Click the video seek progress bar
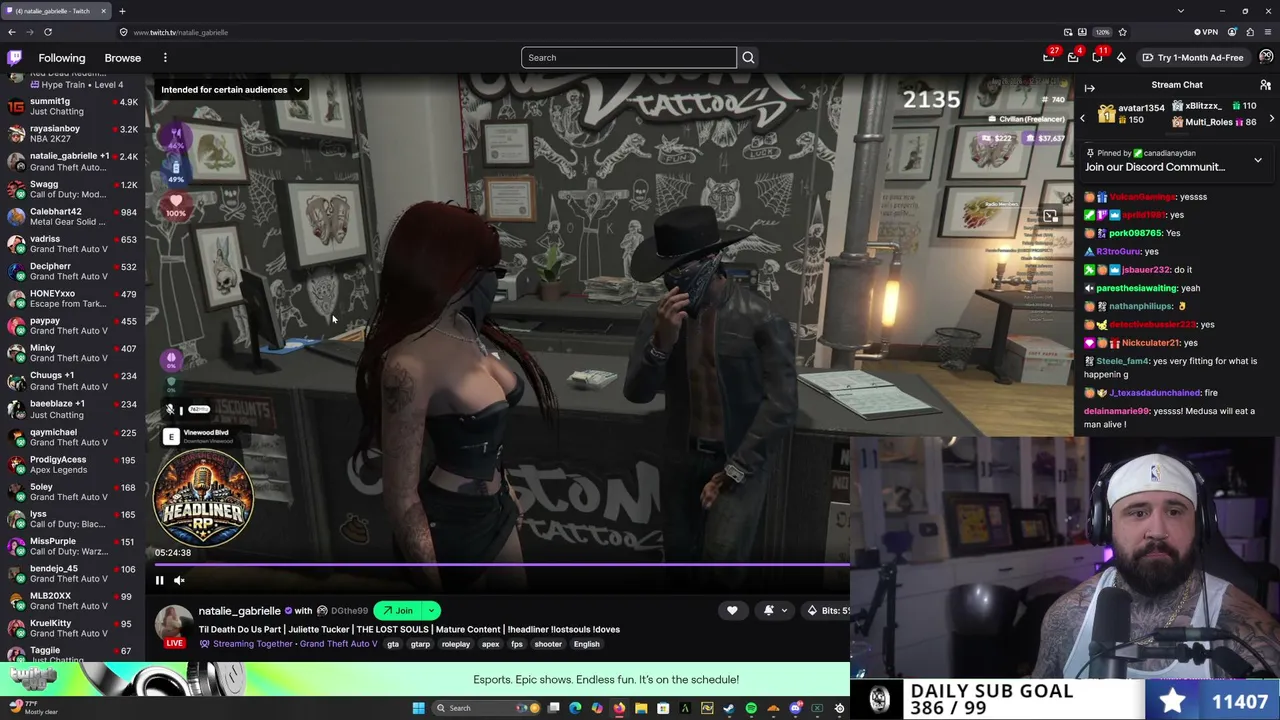Screen dimensions: 1280x720 (x=502, y=565)
